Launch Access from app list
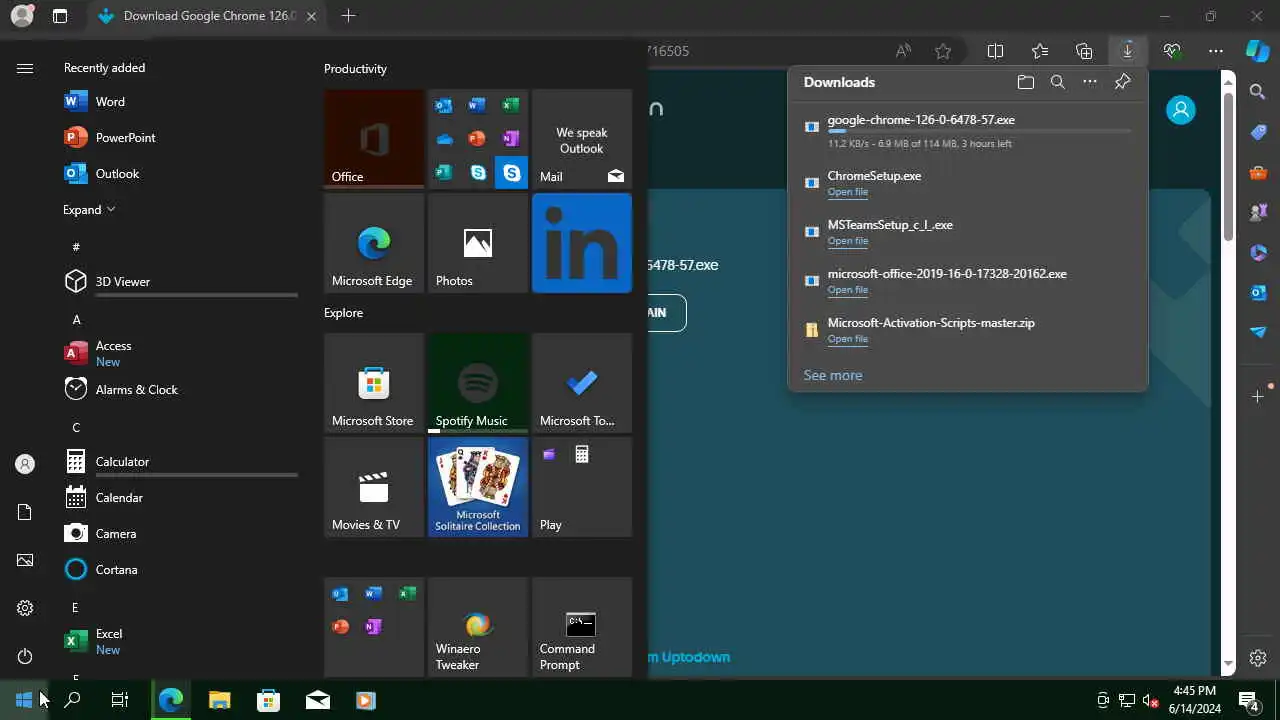The height and width of the screenshot is (720, 1280). point(180,353)
